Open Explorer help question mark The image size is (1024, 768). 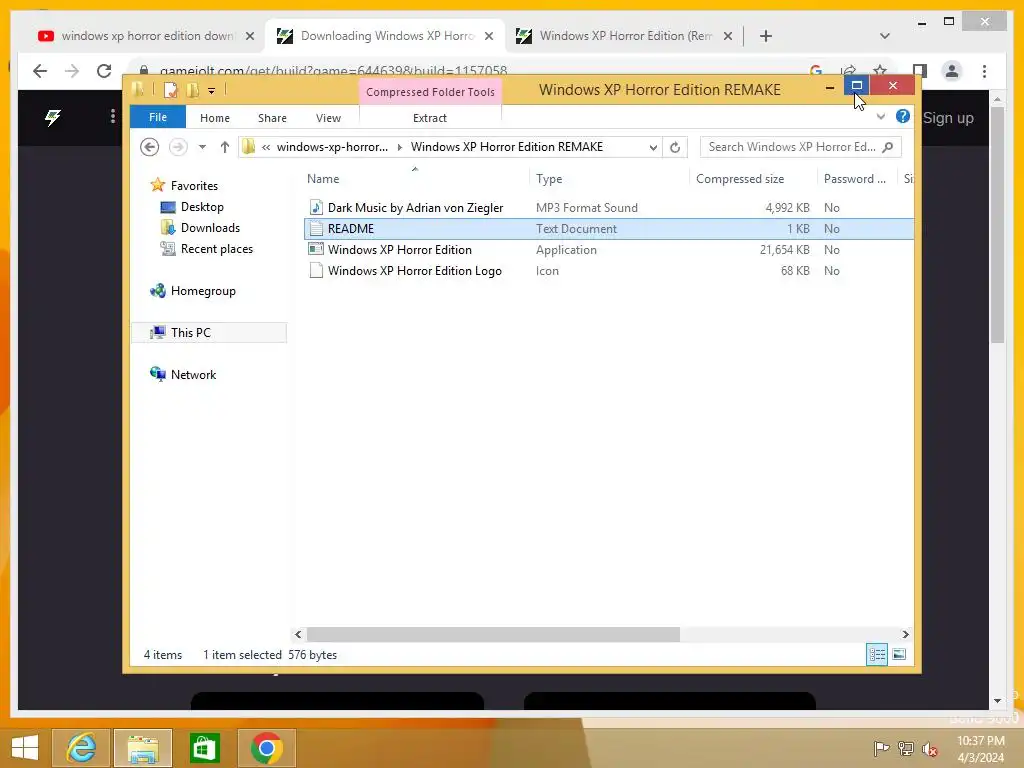click(x=903, y=116)
